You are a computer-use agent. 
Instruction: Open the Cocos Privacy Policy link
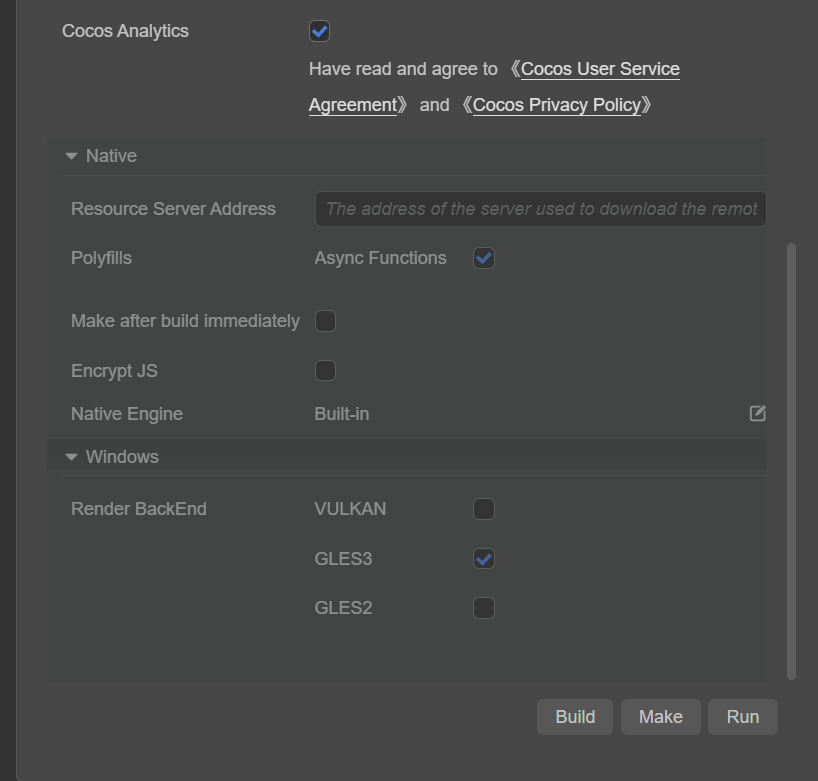[x=556, y=105]
